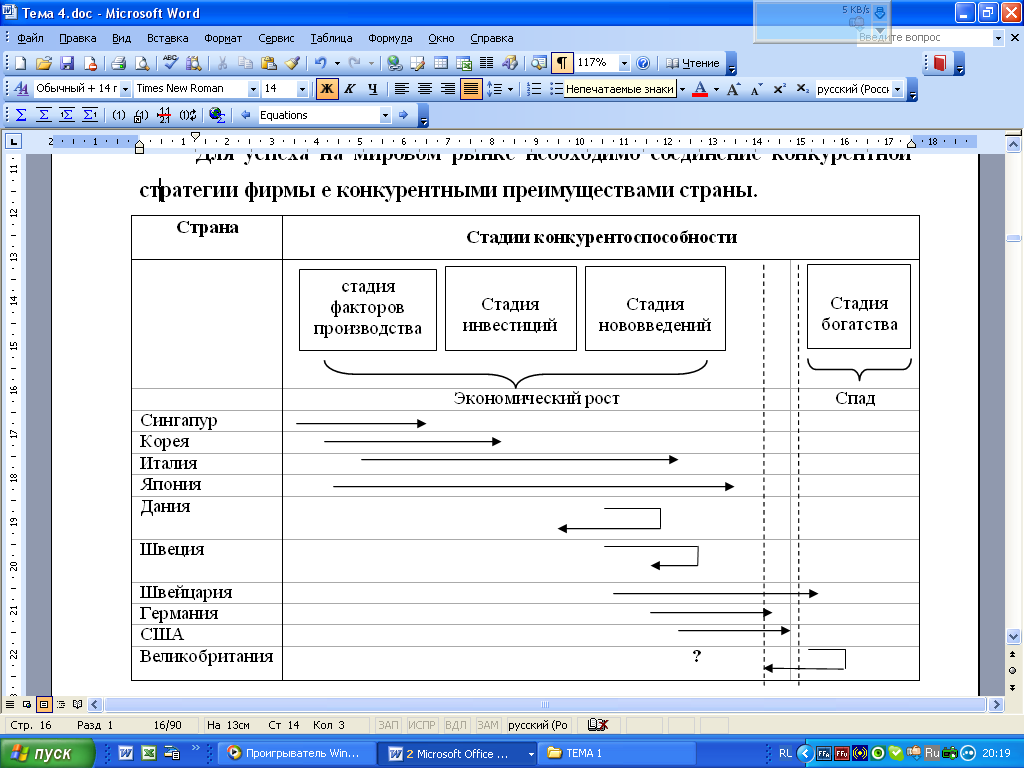Click the horizontal scrollbar track
The height and width of the screenshot is (768, 1024).
point(545,705)
